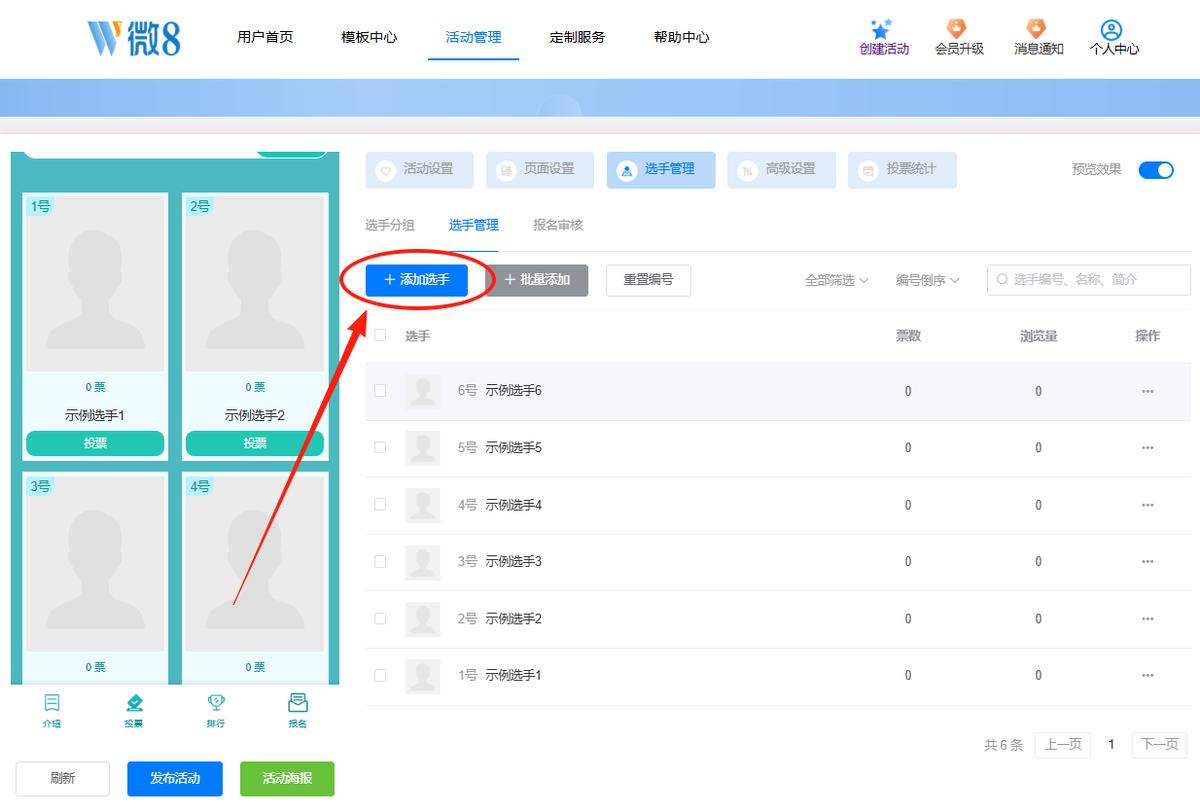Toggle the 预览效果 switch
This screenshot has width=1200, height=812.
tap(1156, 169)
